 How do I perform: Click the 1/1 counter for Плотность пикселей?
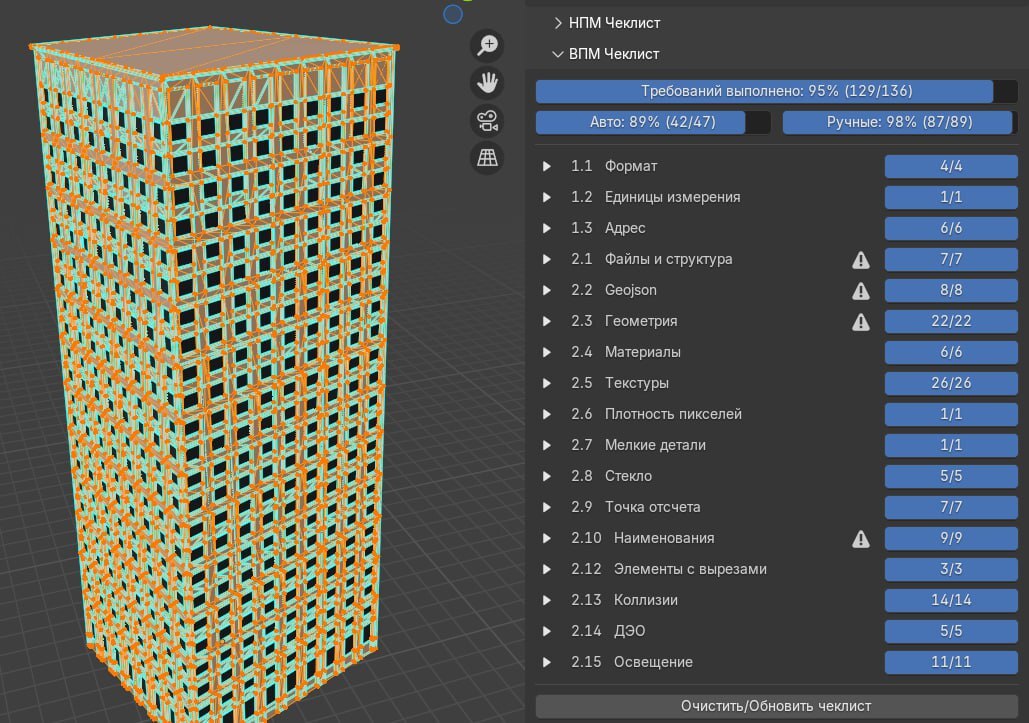click(951, 414)
